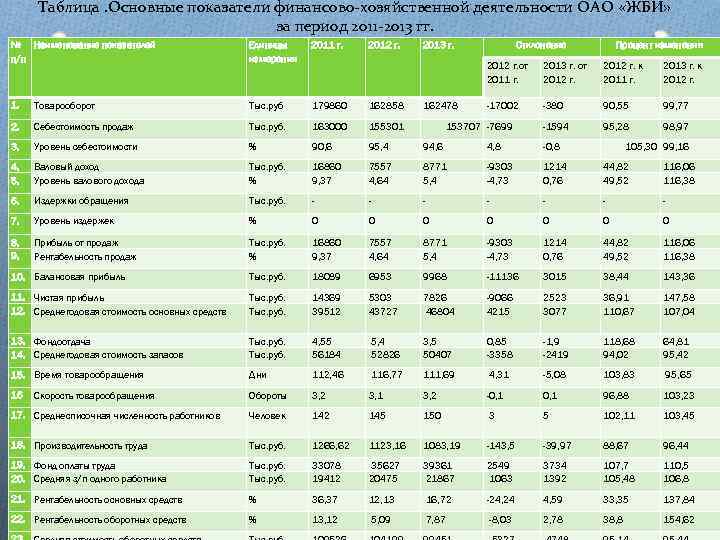Click the unit 'Человек' cell
The height and width of the screenshot is (540, 720).
(267, 416)
